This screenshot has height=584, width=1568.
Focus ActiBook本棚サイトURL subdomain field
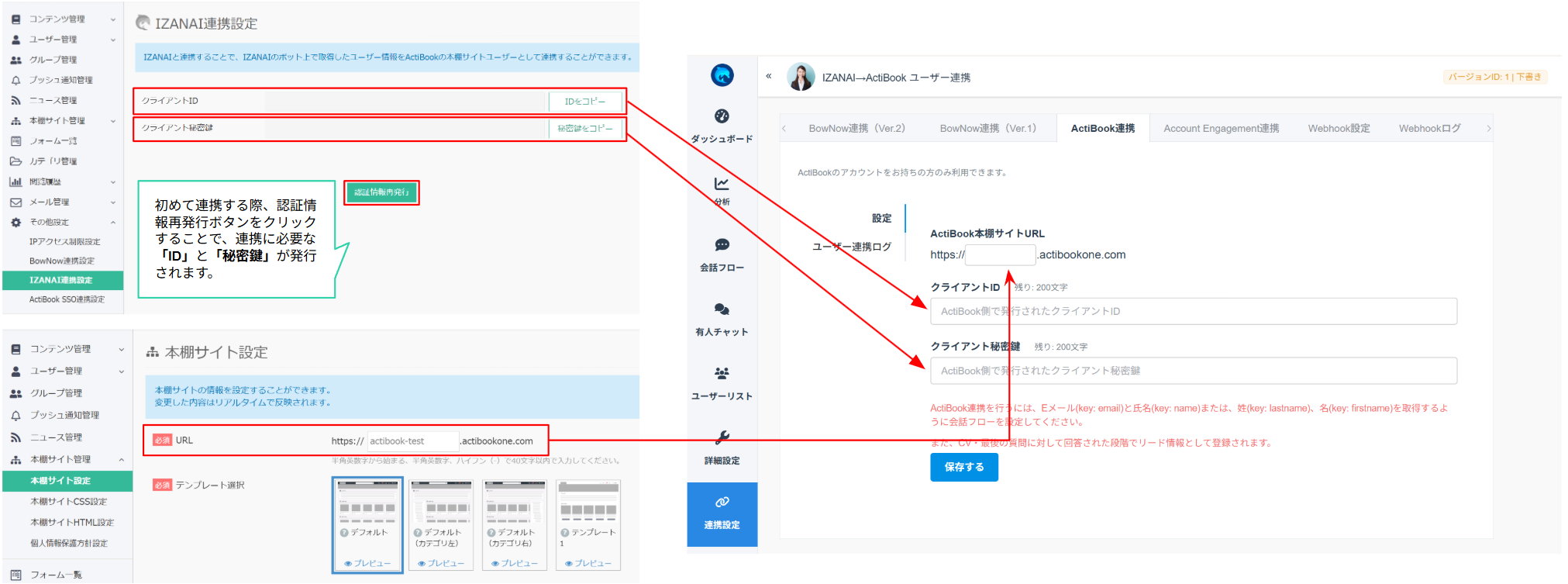tap(1001, 254)
